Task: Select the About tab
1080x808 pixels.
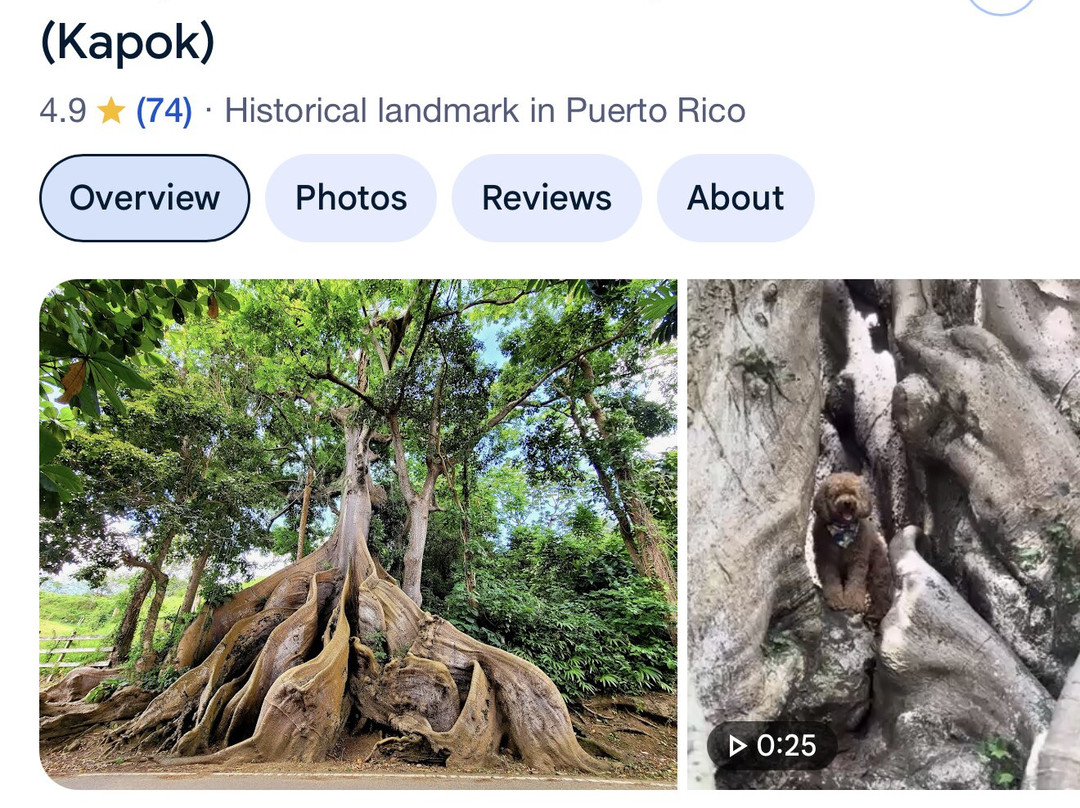Action: [735, 198]
